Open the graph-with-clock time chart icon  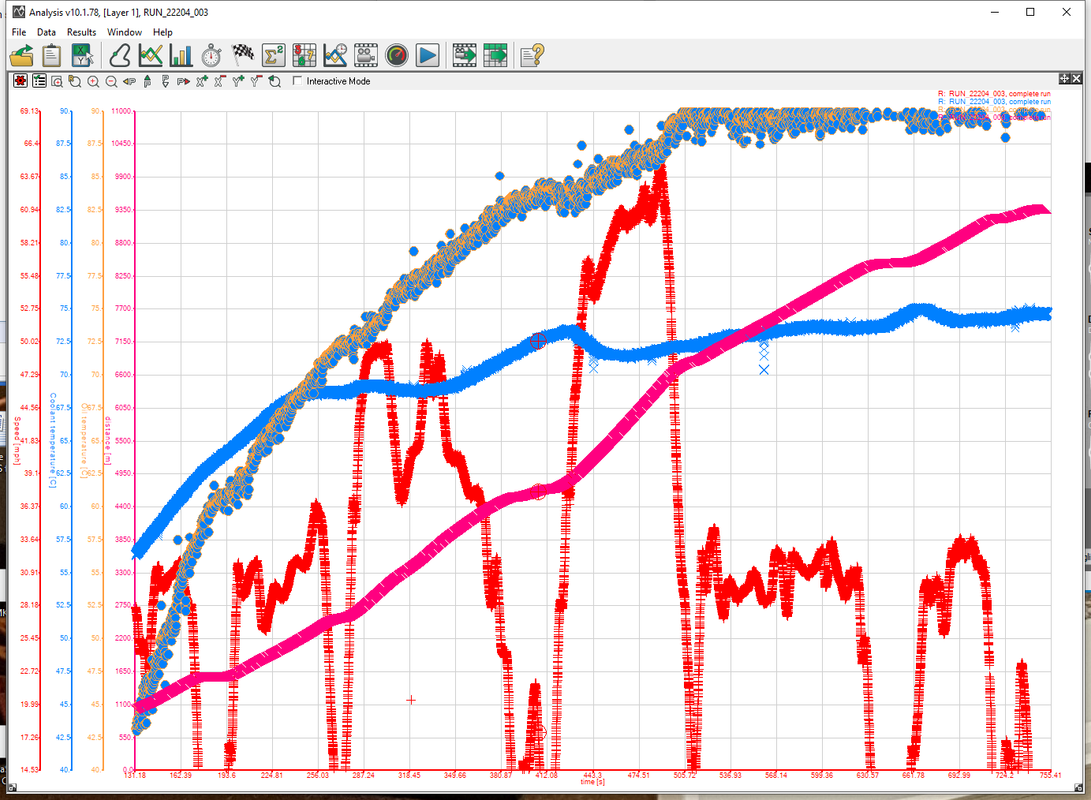coord(335,56)
